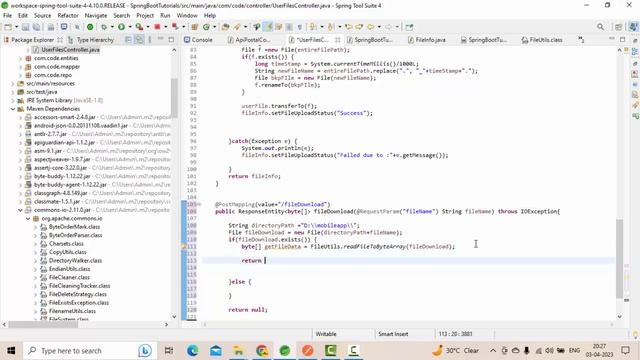Click the New Java Package icon

195,27
